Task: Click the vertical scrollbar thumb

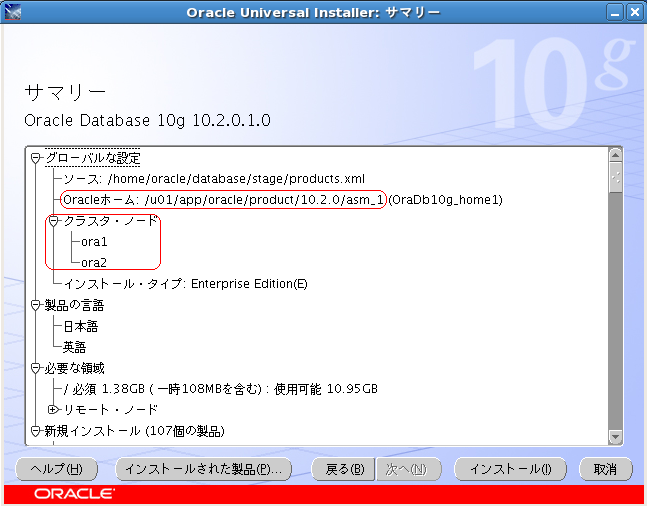Action: coord(615,177)
